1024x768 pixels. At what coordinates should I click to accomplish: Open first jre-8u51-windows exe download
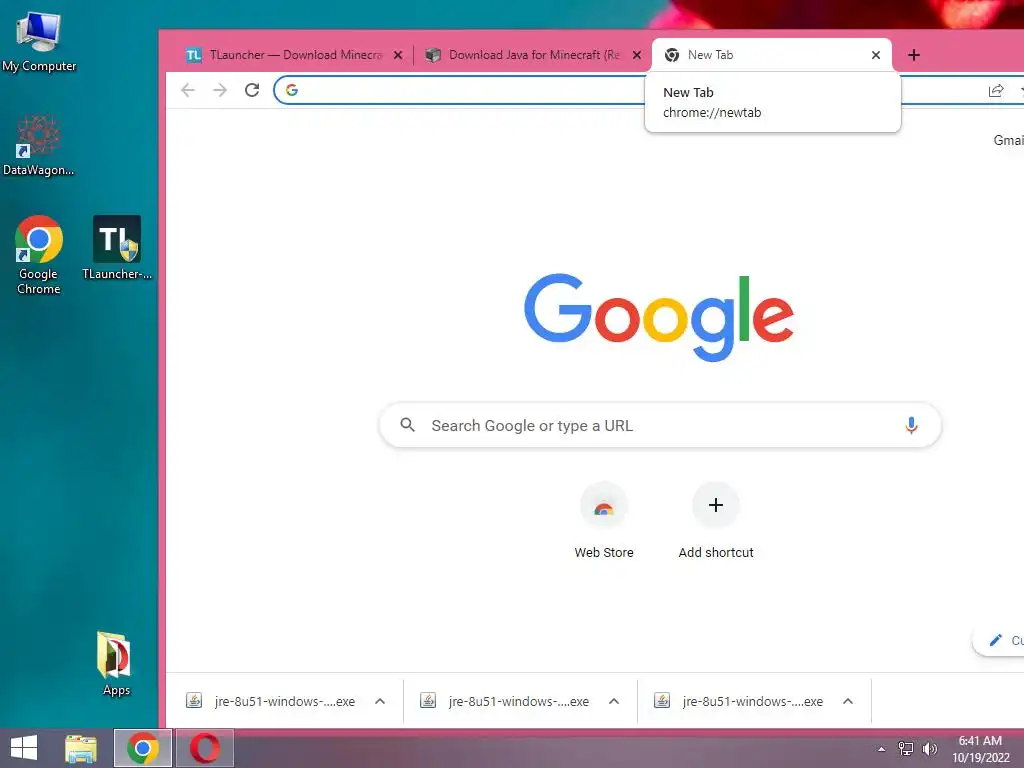point(271,701)
